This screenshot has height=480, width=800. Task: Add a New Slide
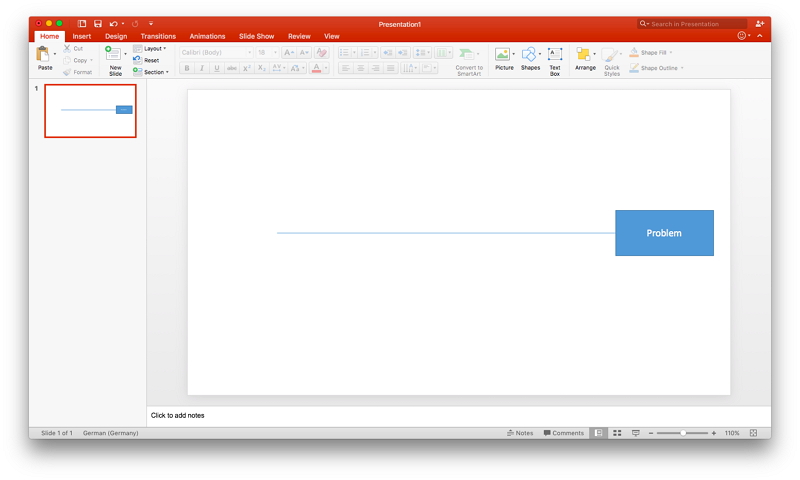115,57
